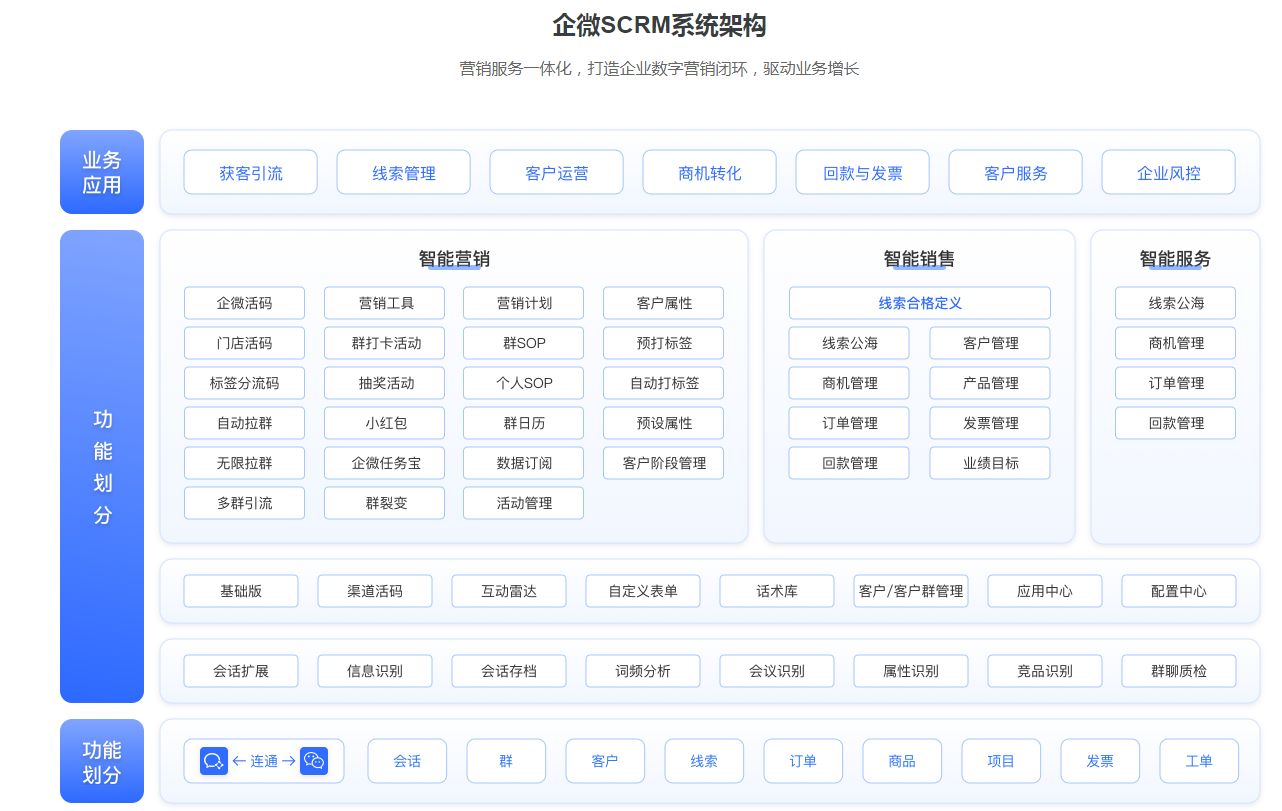The width and height of the screenshot is (1282, 811).
Task: Open the 发票 item near bottom right
Action: pos(1100,761)
